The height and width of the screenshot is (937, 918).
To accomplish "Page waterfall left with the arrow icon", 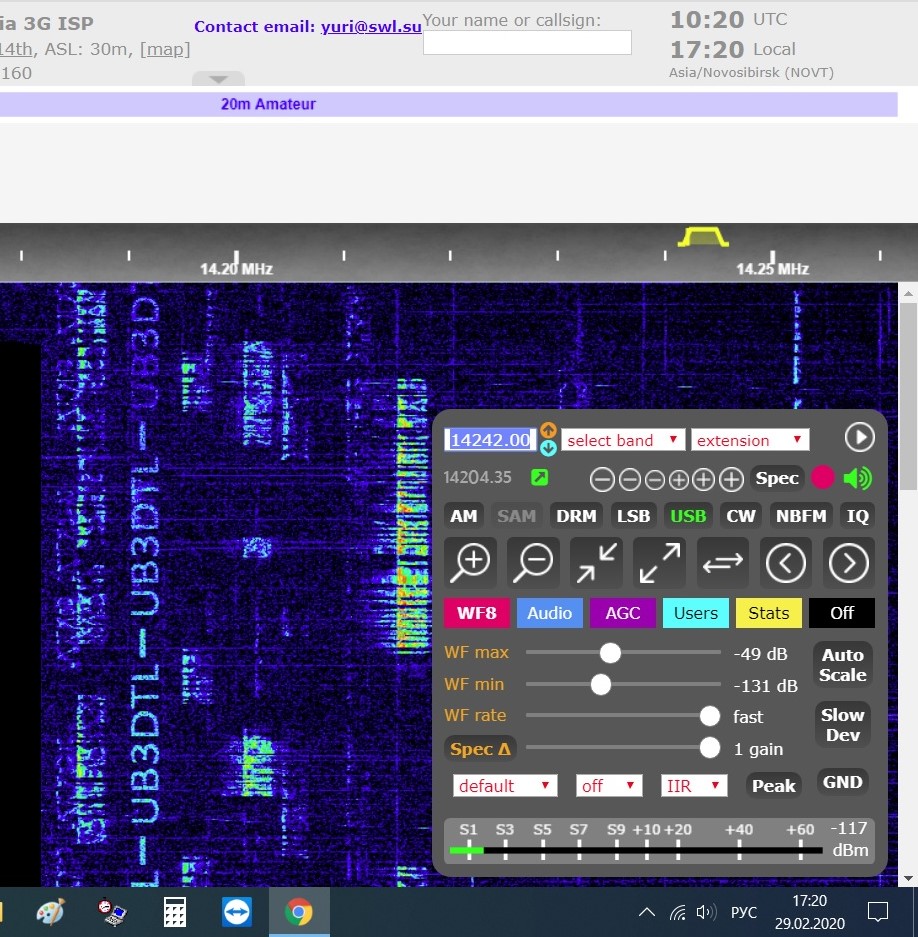I will tap(786, 563).
